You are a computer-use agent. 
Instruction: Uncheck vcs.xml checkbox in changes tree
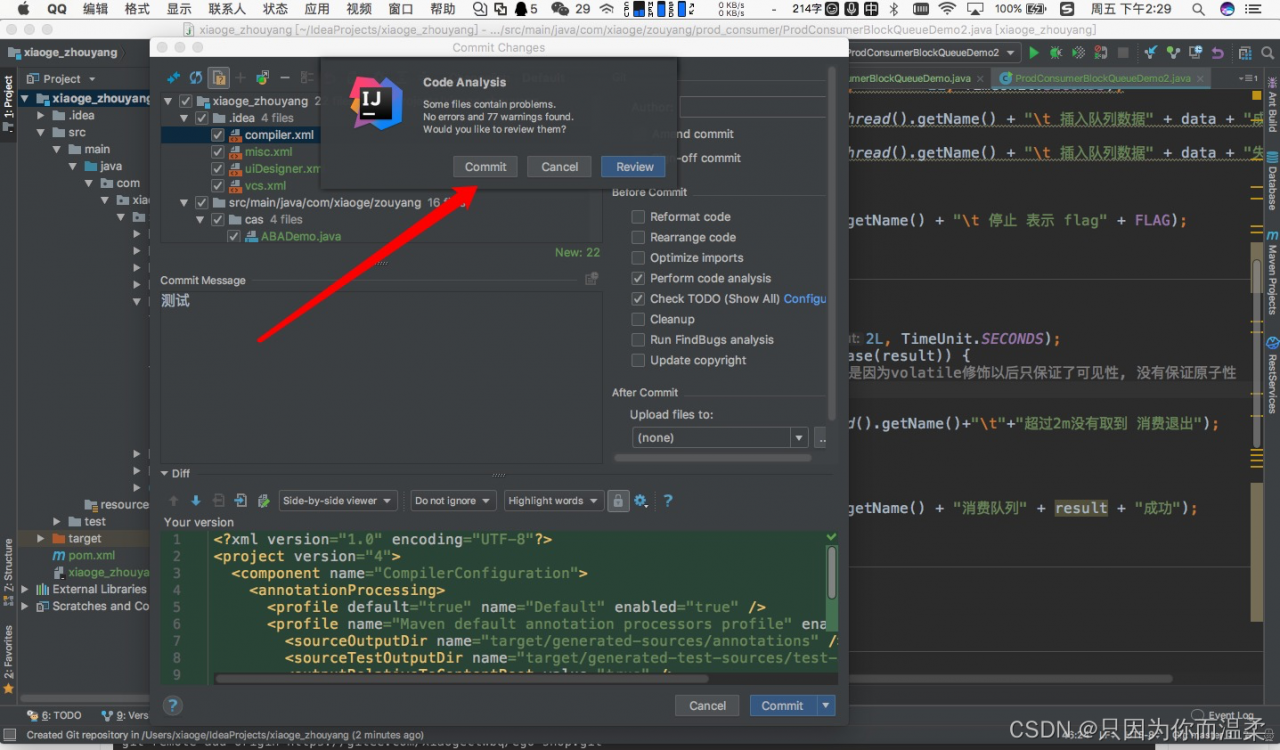[217, 186]
